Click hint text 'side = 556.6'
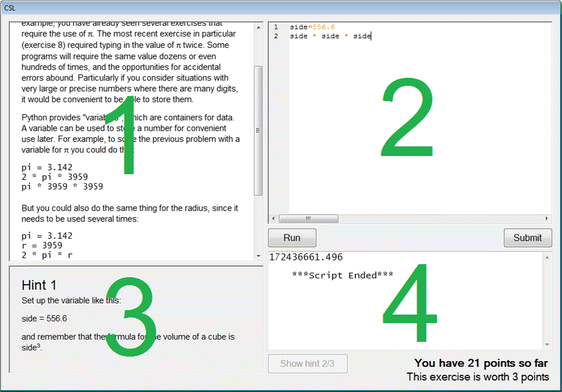The width and height of the screenshot is (562, 392). (44, 319)
